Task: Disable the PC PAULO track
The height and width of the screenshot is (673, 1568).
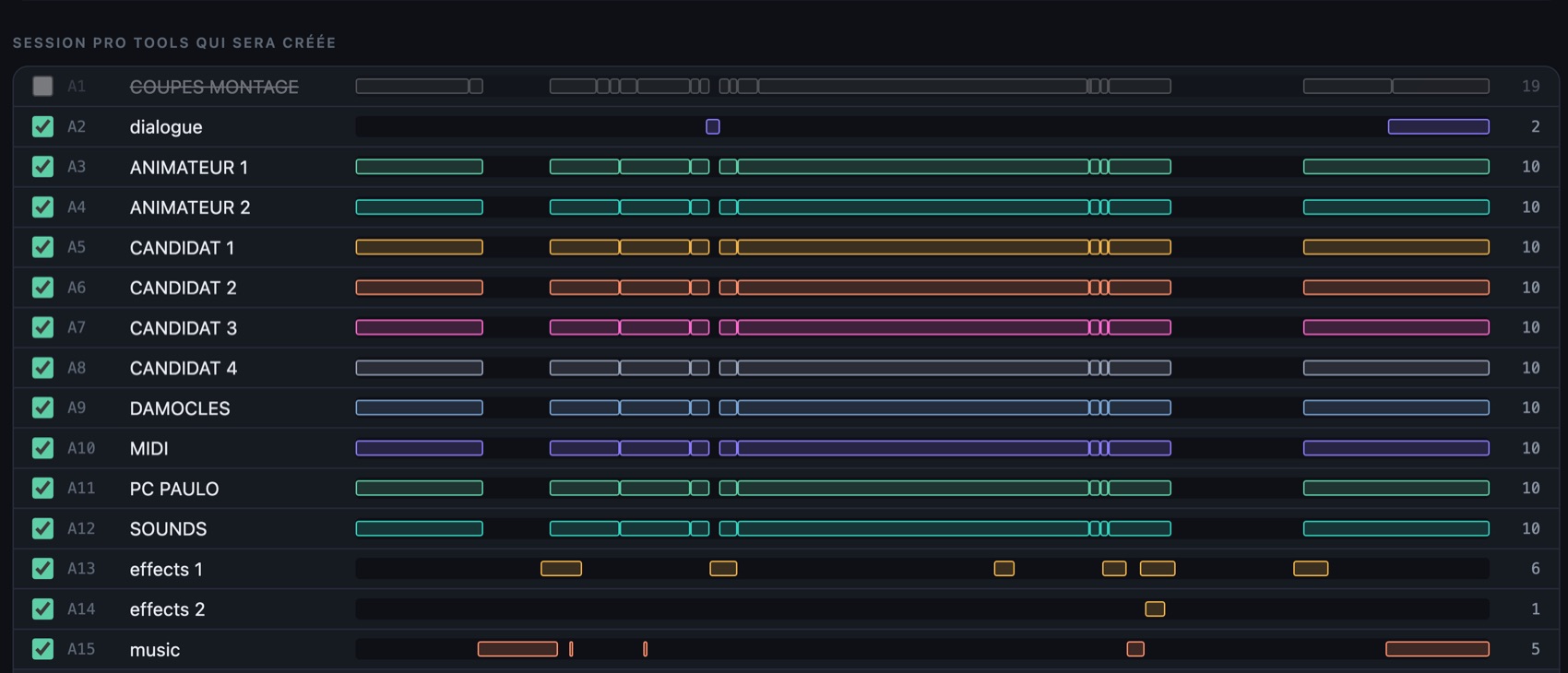Action: [x=42, y=488]
